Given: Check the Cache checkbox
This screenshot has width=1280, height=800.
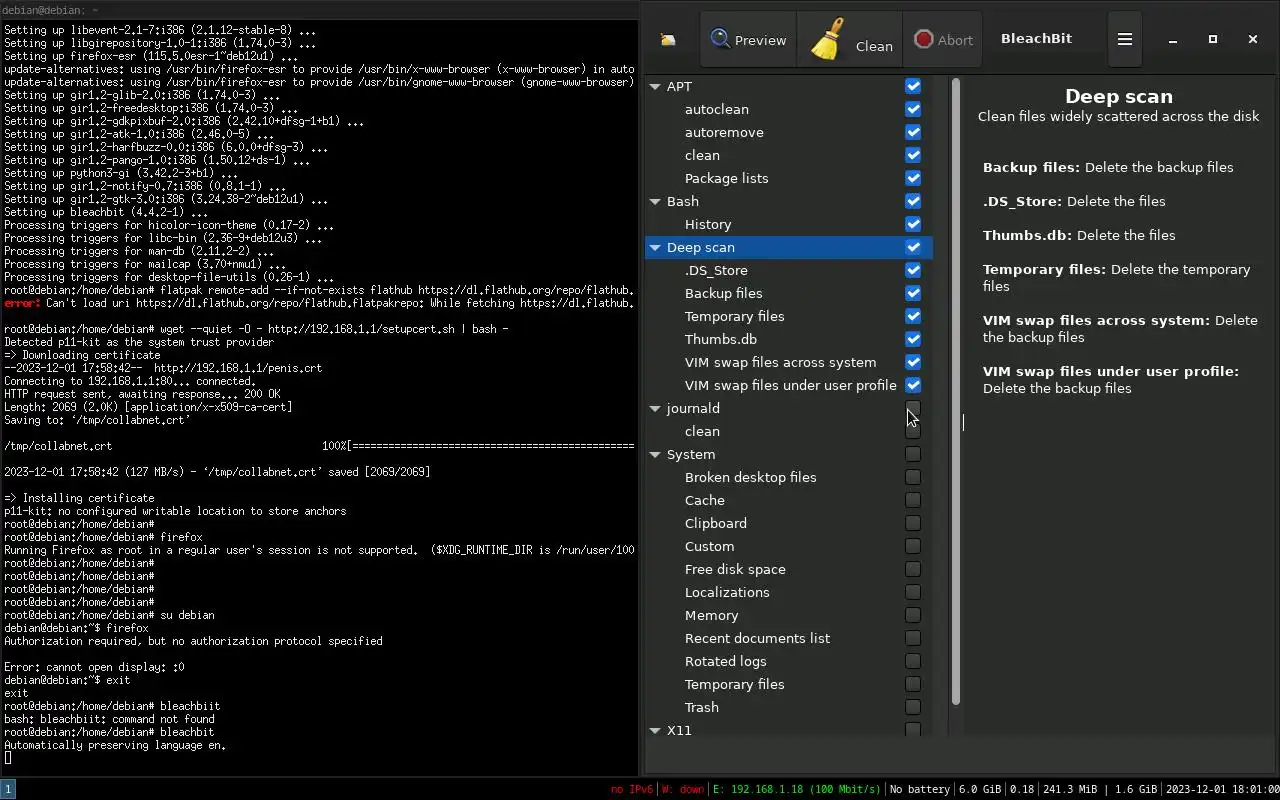Looking at the screenshot, I should pos(913,500).
